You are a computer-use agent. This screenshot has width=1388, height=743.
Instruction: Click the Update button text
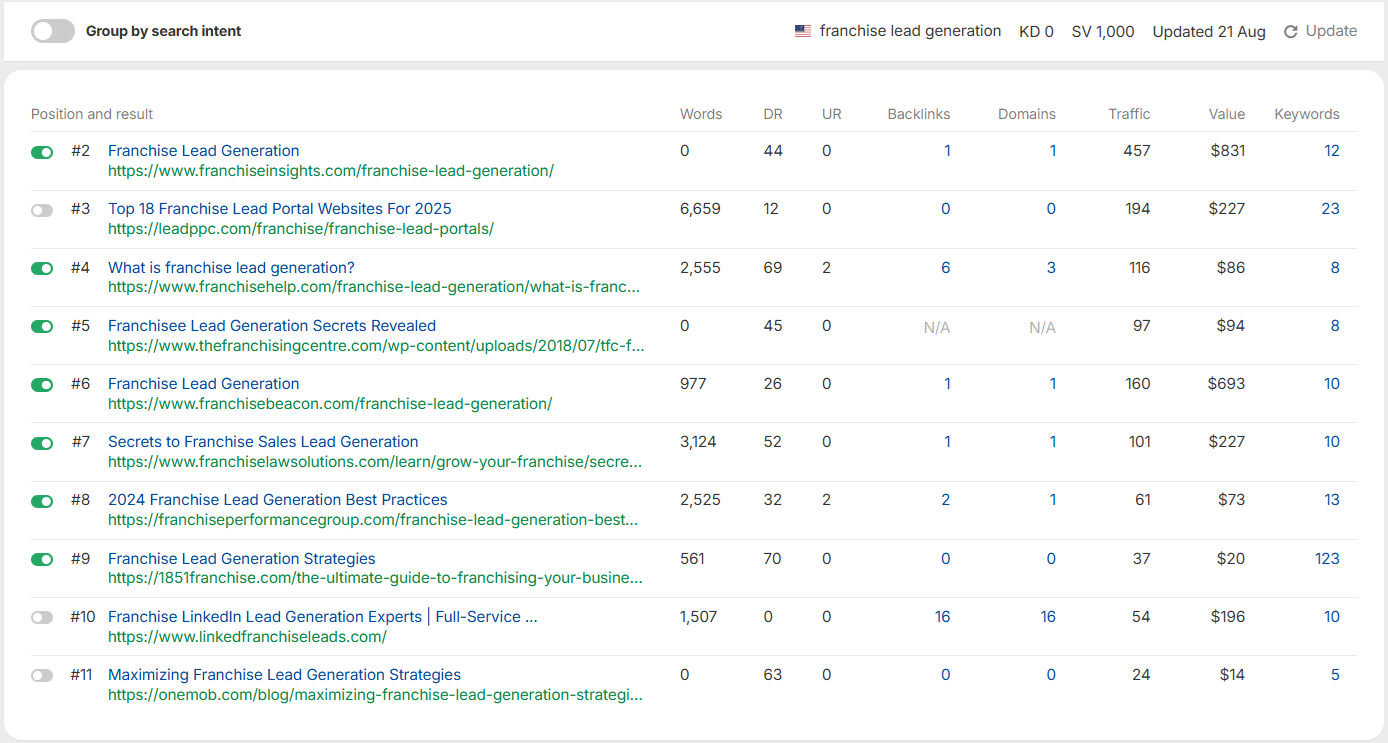[1332, 31]
